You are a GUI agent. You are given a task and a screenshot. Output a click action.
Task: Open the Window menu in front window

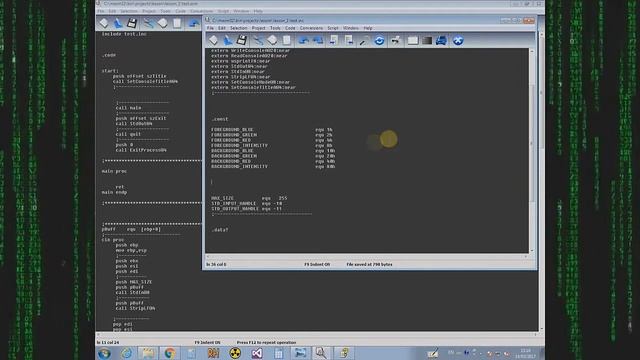click(351, 28)
